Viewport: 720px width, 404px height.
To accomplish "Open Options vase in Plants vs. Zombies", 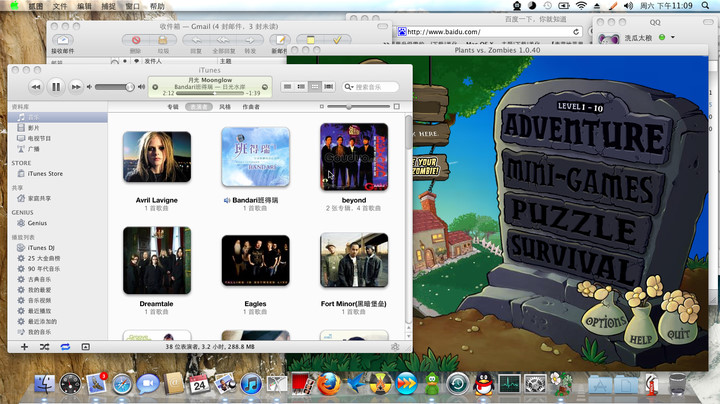I will tap(605, 320).
